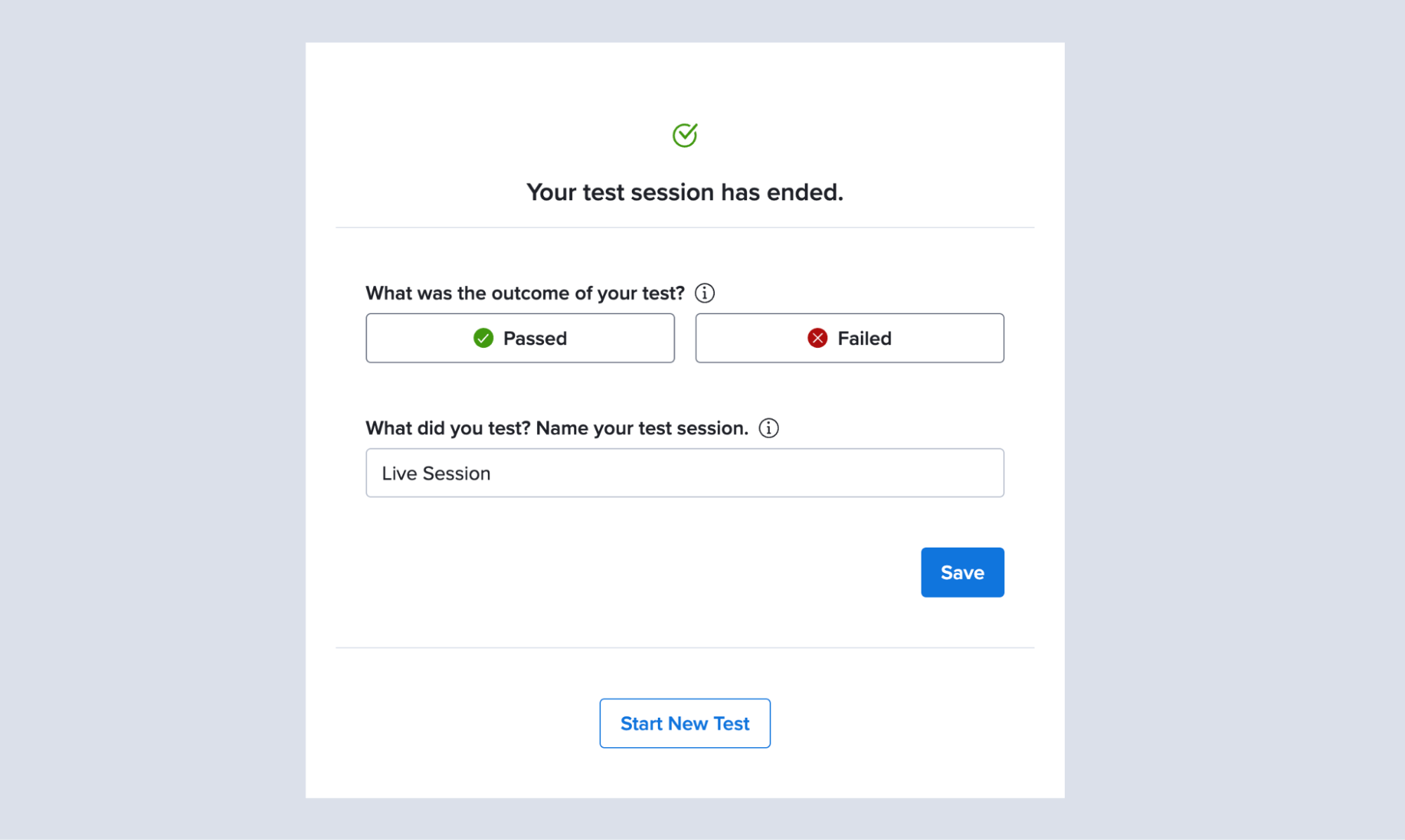Screen dimensions: 1405x840
Task: Click the Live Session text in the field
Action: click(x=436, y=473)
